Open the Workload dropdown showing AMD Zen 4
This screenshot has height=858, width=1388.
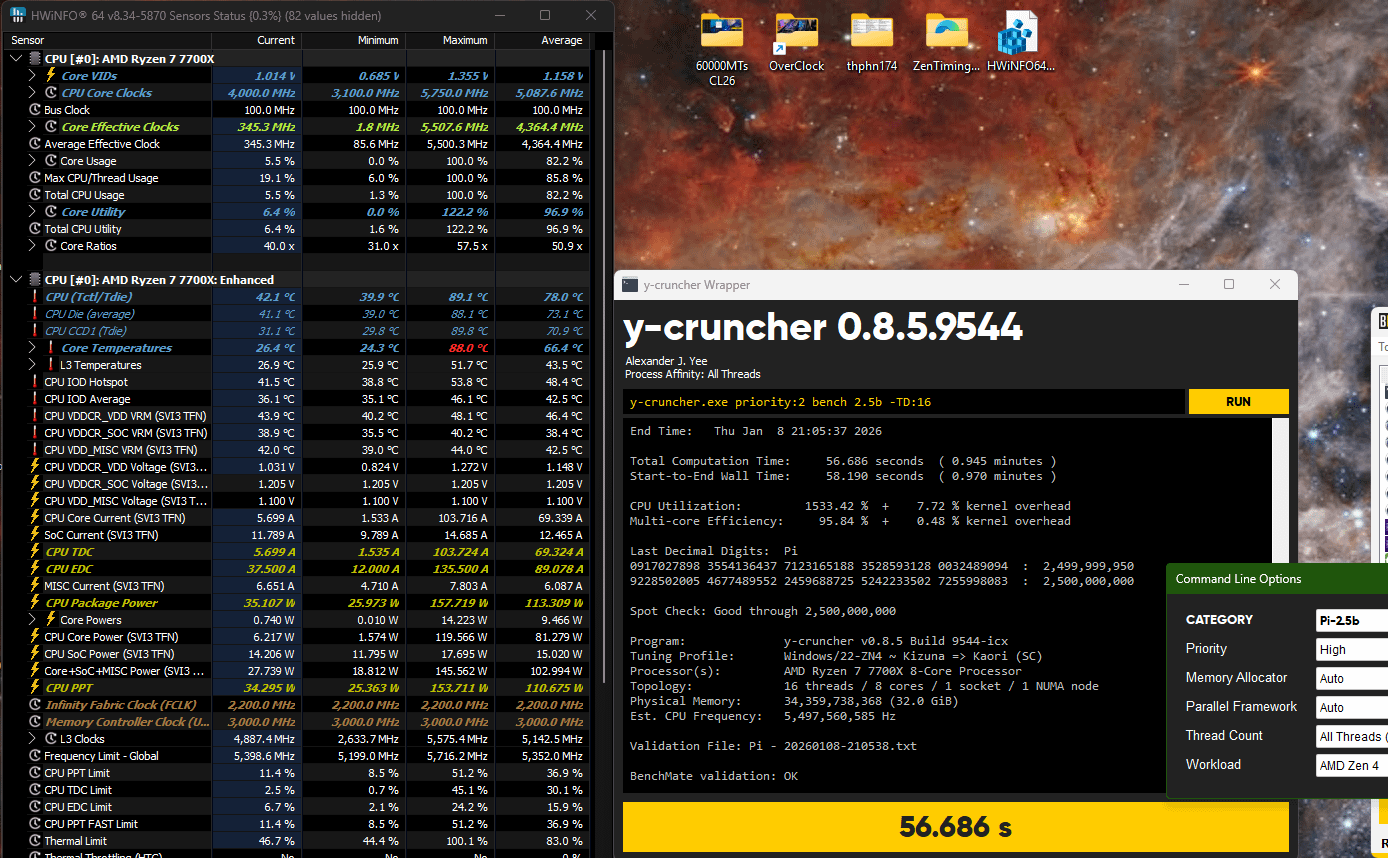pyautogui.click(x=1351, y=765)
